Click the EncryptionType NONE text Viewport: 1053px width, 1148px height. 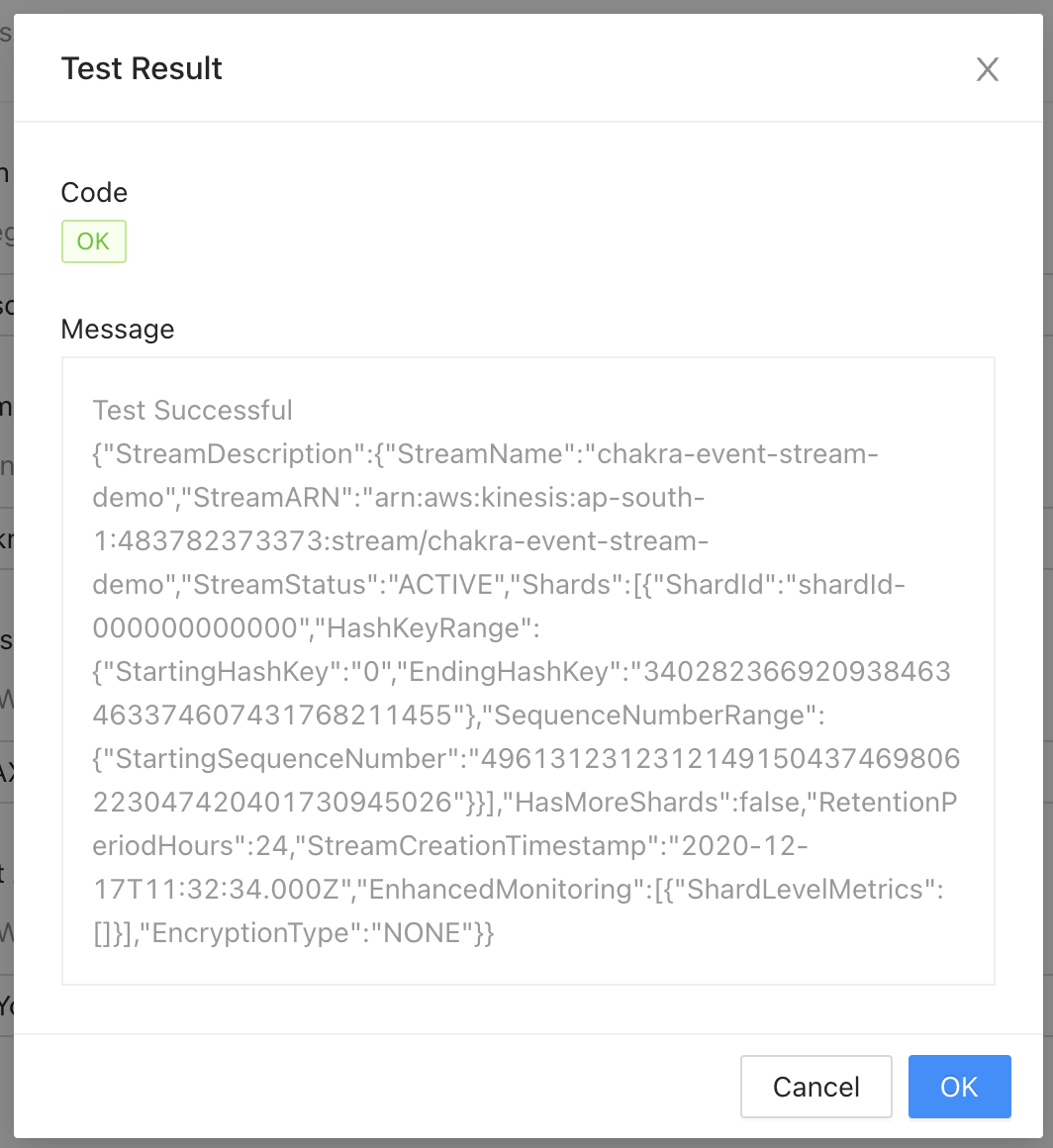[x=307, y=932]
